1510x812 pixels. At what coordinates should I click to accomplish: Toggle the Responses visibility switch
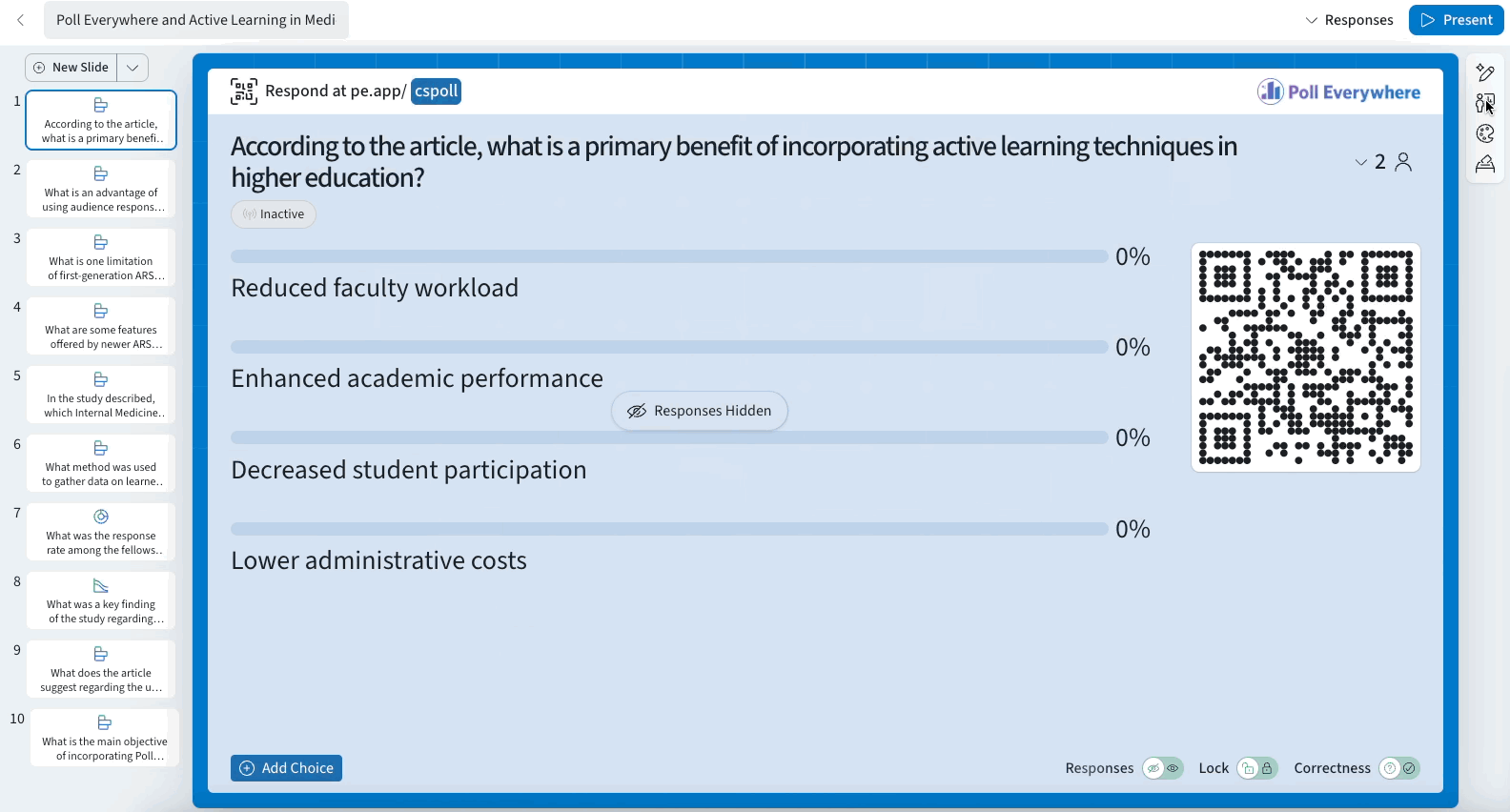click(1163, 768)
